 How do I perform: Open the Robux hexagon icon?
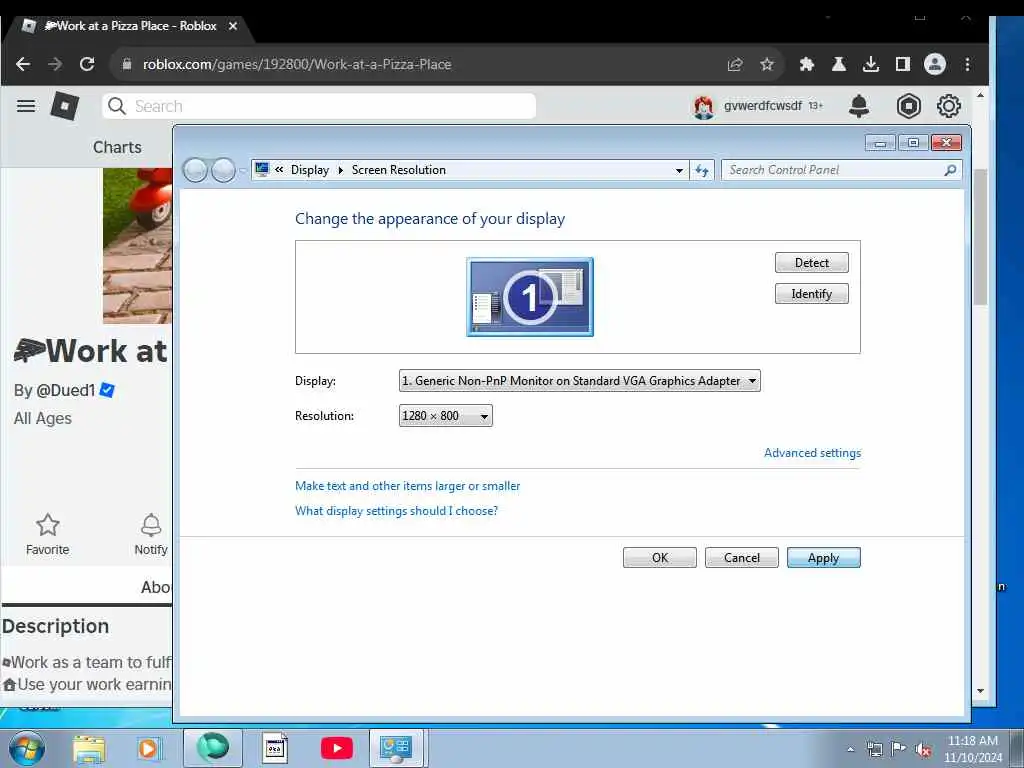(x=908, y=106)
